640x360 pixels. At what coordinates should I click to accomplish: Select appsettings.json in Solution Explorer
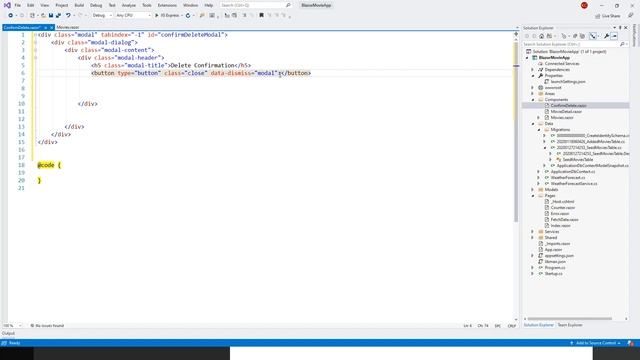pyautogui.click(x=559, y=256)
